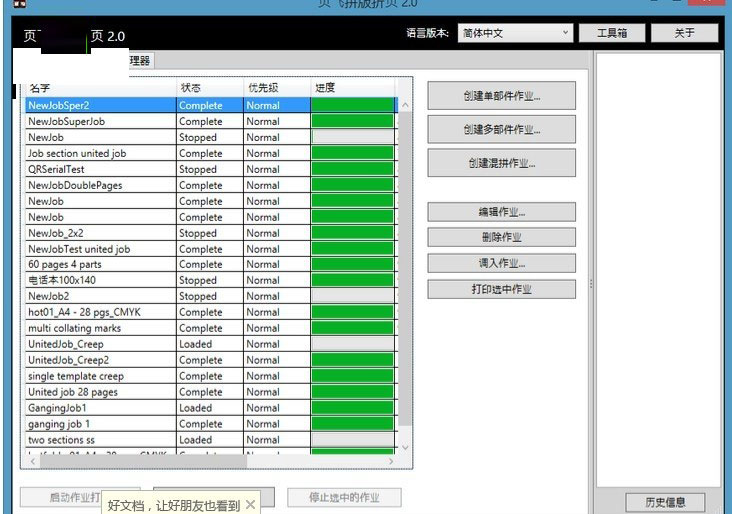
Task: Open the 语言版本 language dropdown
Action: pyautogui.click(x=515, y=33)
